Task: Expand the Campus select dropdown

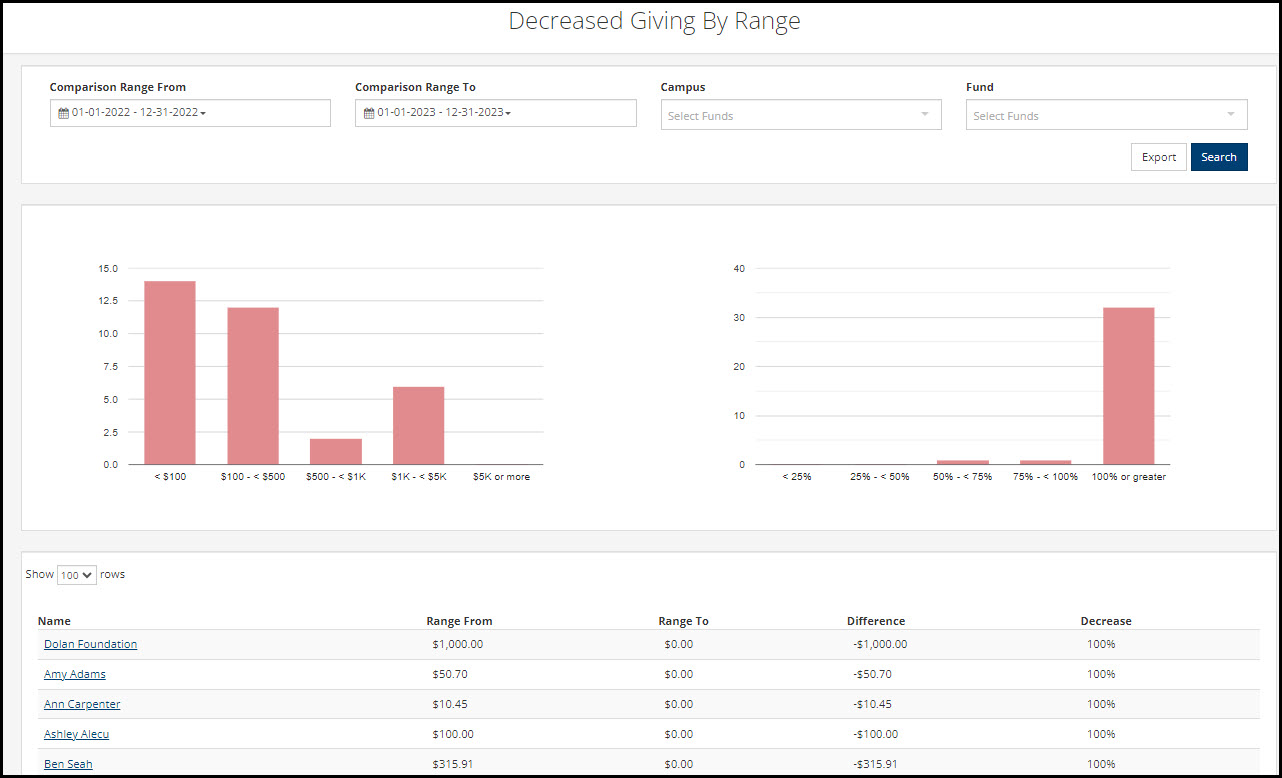Action: click(801, 115)
